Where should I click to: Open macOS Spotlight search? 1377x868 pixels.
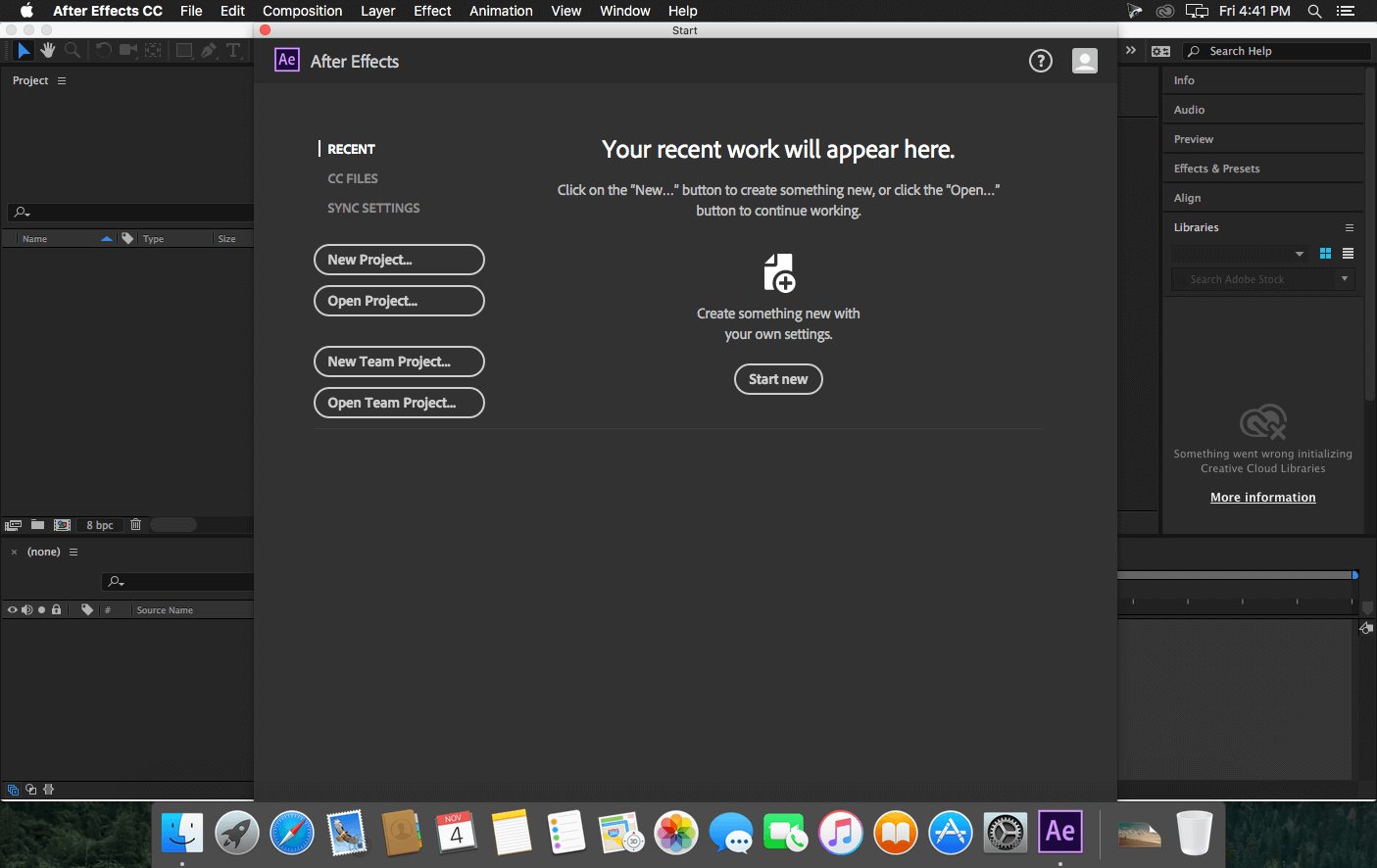coord(1315,11)
